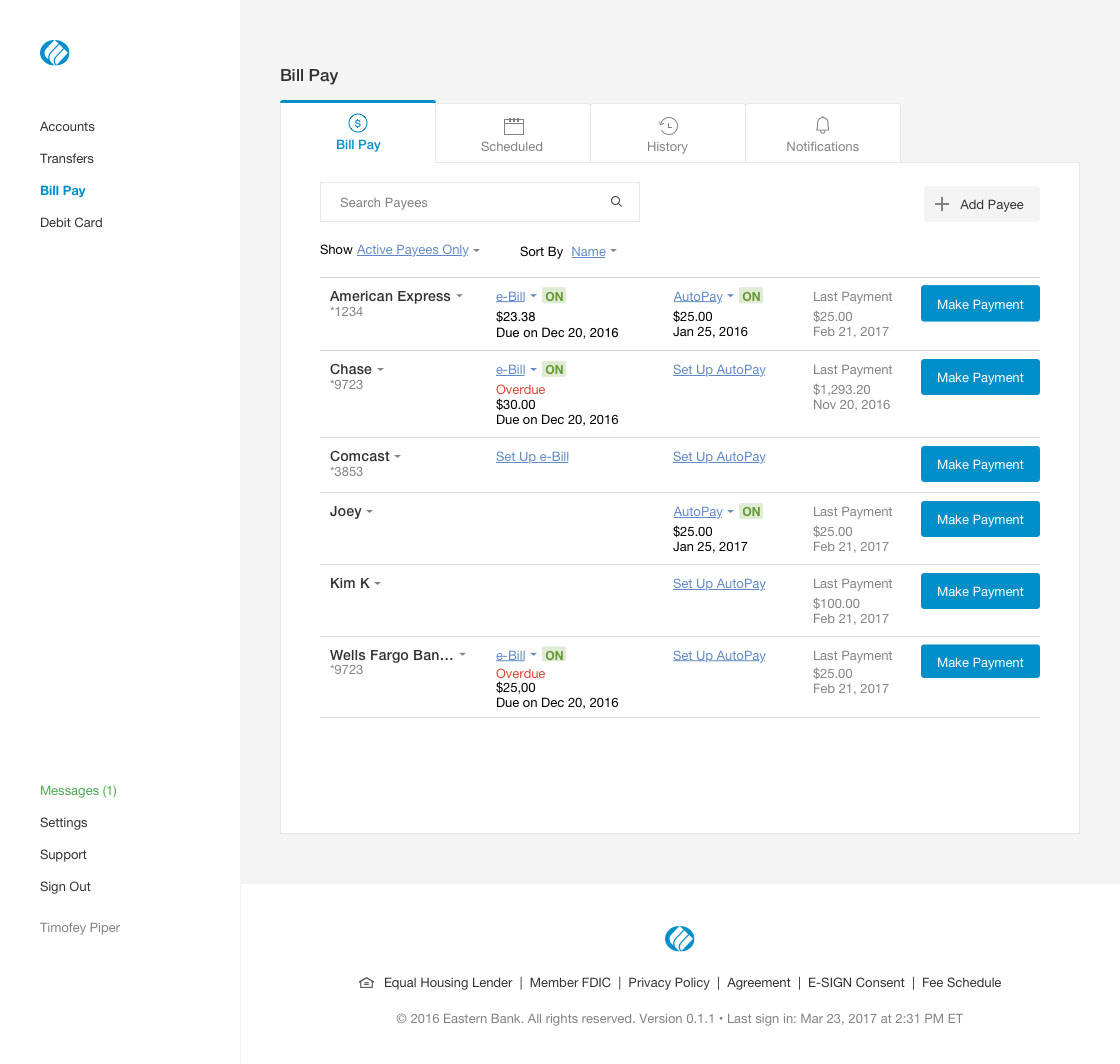Focus the Search Payees field
Viewport: 1120px width, 1064px height.
pyautogui.click(x=479, y=202)
